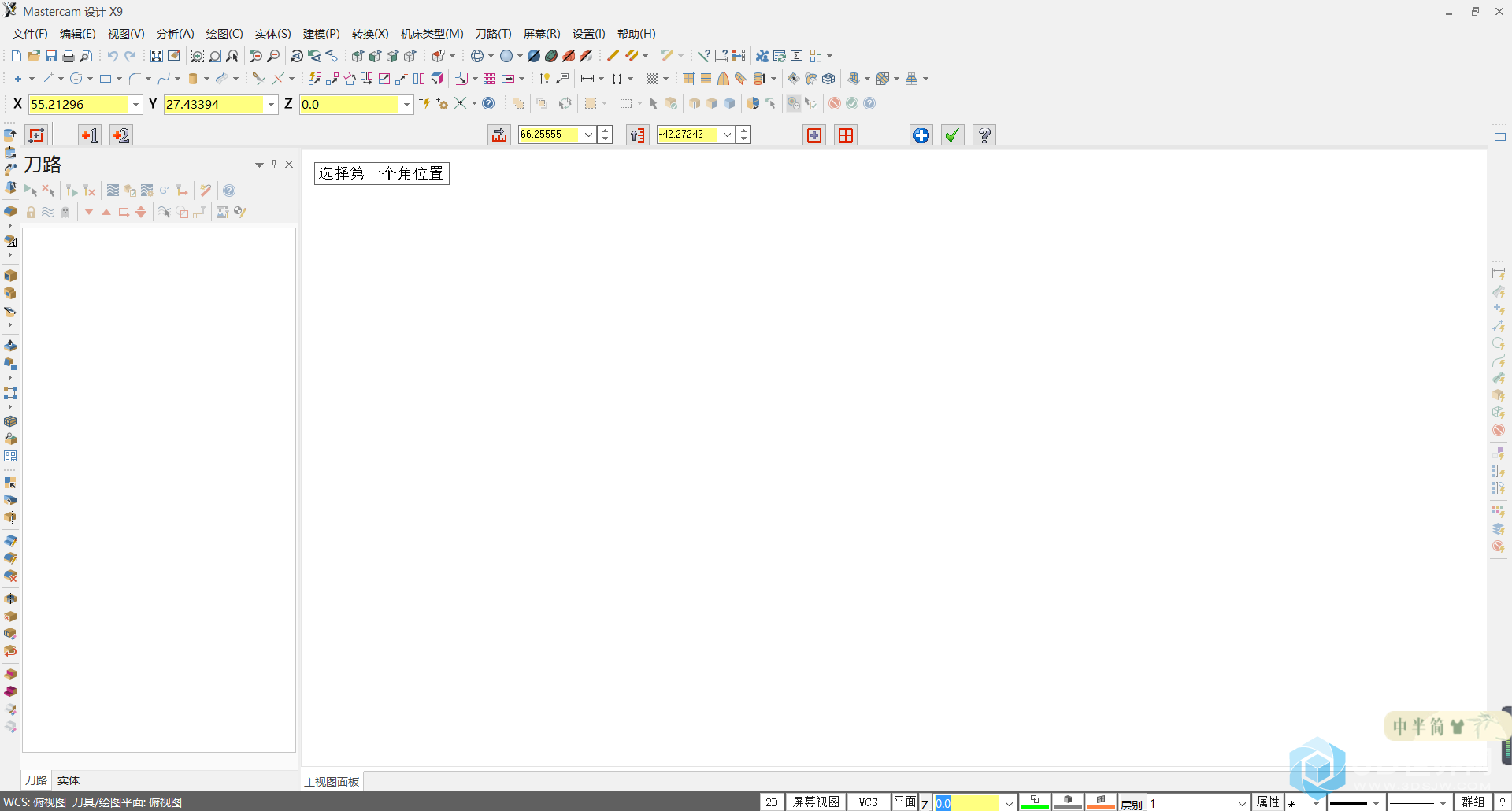Click the 屏幕视图 status bar button
This screenshot has width=1512, height=811.
click(x=816, y=802)
